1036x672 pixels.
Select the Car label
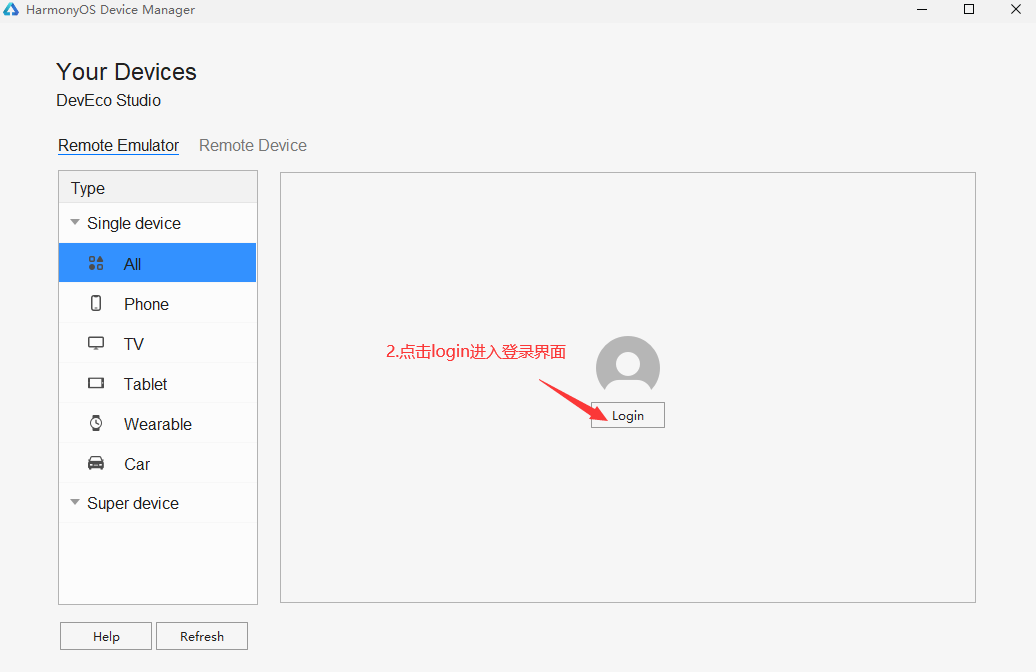(x=137, y=465)
